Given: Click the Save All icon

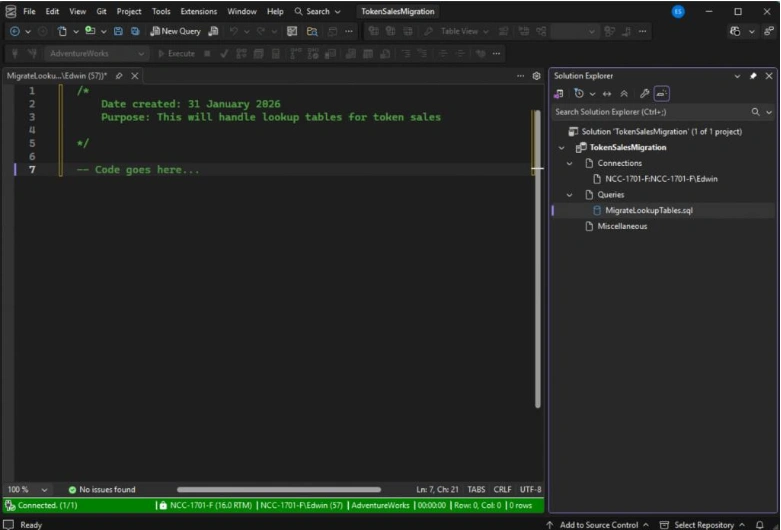Looking at the screenshot, I should click(x=135, y=31).
